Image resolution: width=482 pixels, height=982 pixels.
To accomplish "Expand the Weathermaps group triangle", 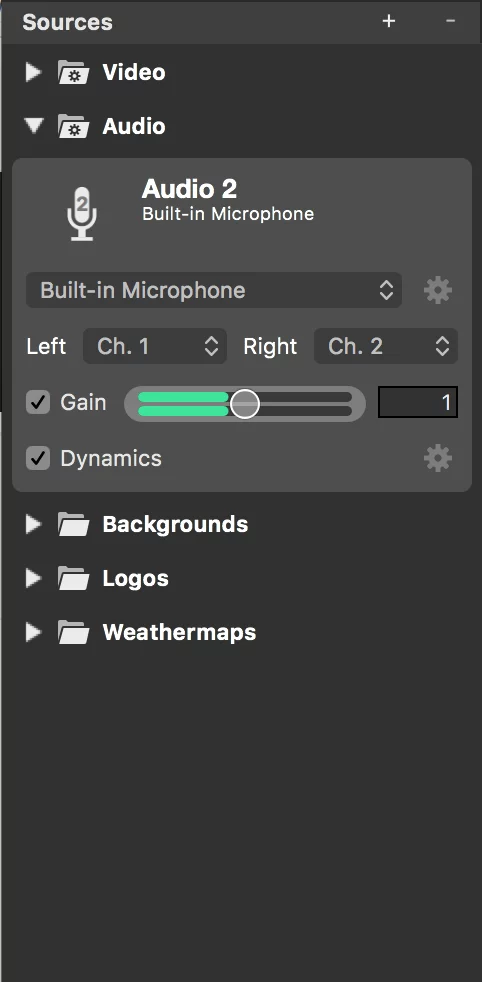I will 33,633.
